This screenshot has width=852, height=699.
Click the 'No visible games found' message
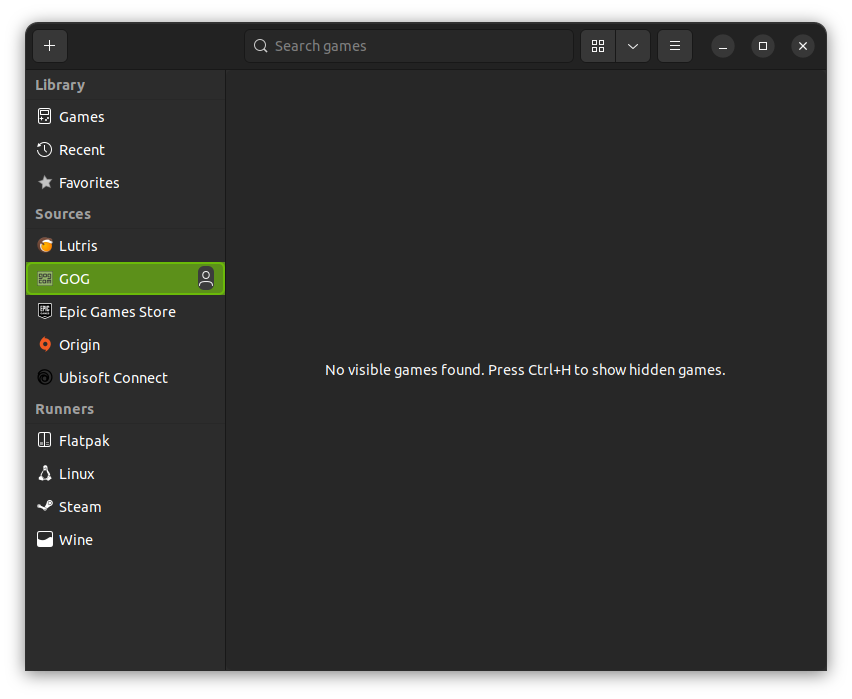pos(525,370)
